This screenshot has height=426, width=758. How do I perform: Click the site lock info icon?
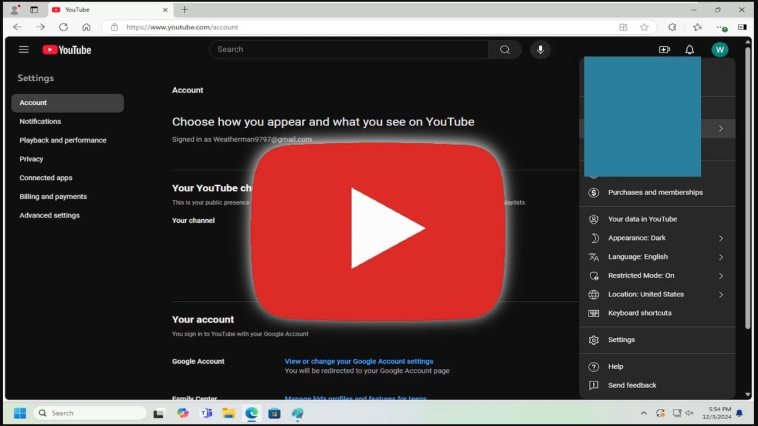tap(114, 27)
